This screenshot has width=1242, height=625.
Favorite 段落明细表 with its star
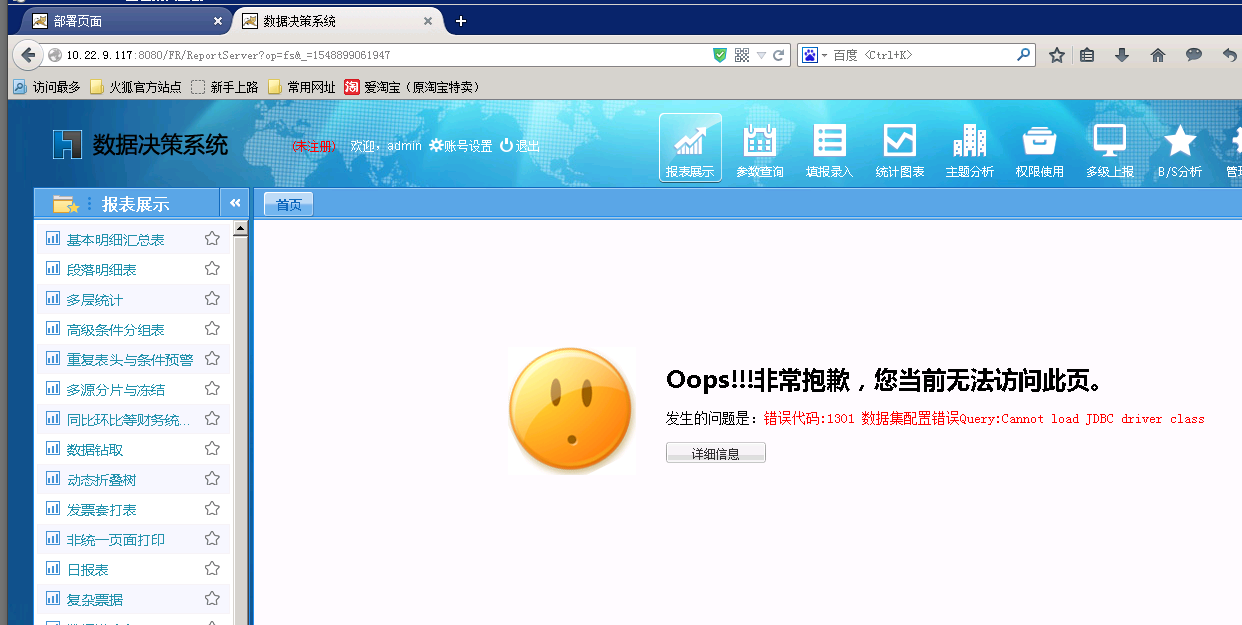[212, 269]
